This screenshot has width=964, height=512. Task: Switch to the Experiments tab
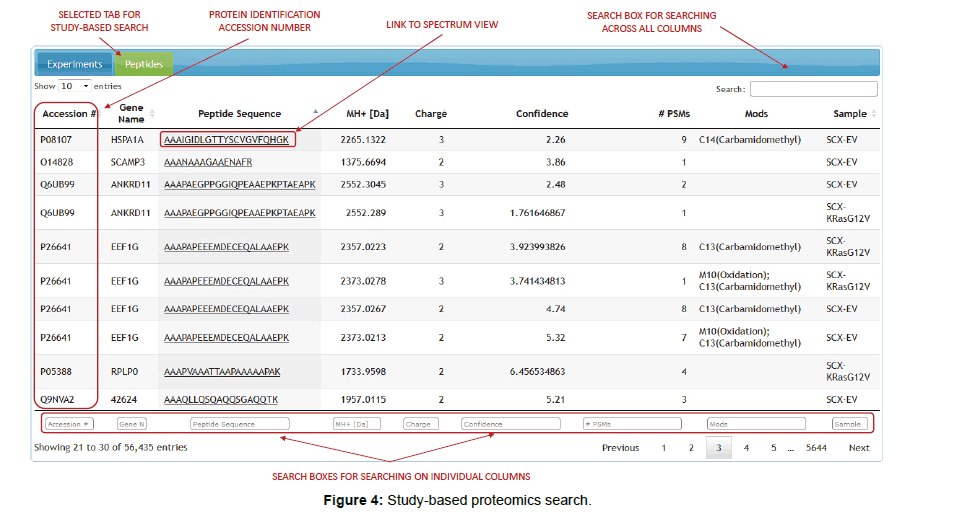74,64
